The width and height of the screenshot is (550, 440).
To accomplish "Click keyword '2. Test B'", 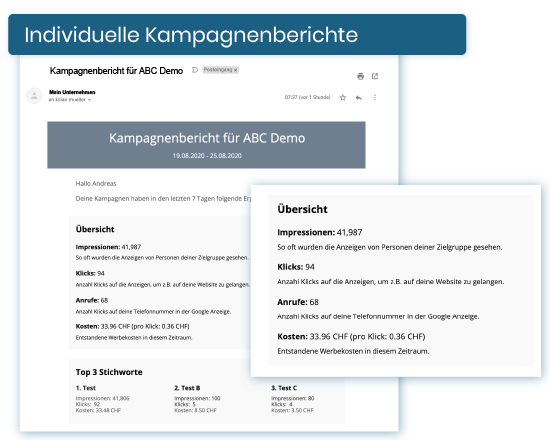I will (x=187, y=388).
